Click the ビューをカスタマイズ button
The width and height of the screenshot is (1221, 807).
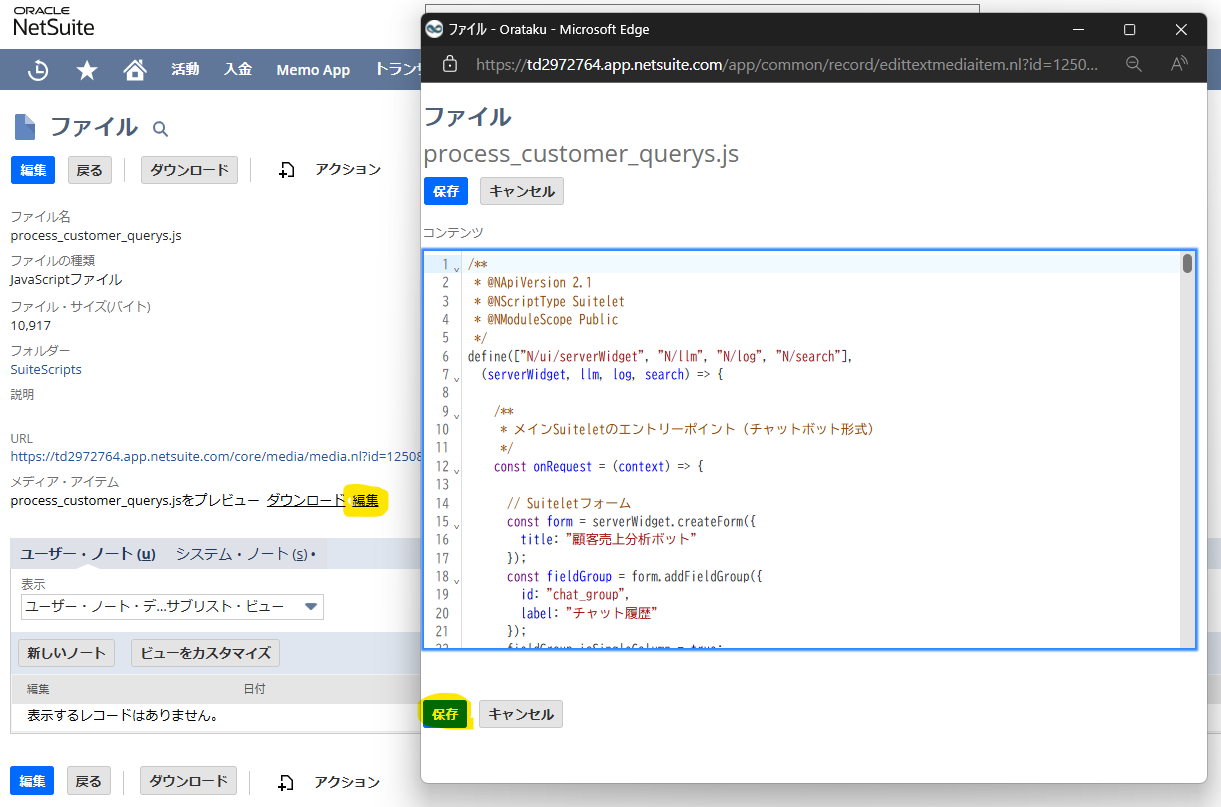pos(205,653)
